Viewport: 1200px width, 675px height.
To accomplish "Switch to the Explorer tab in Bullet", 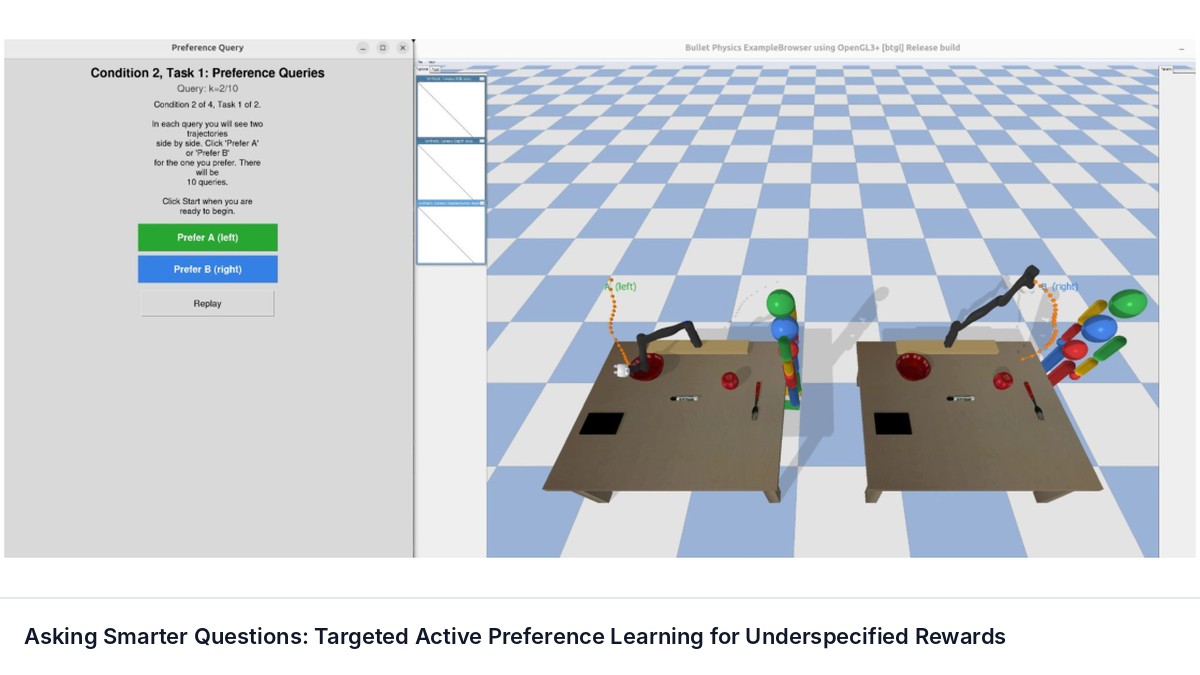I will tap(423, 69).
